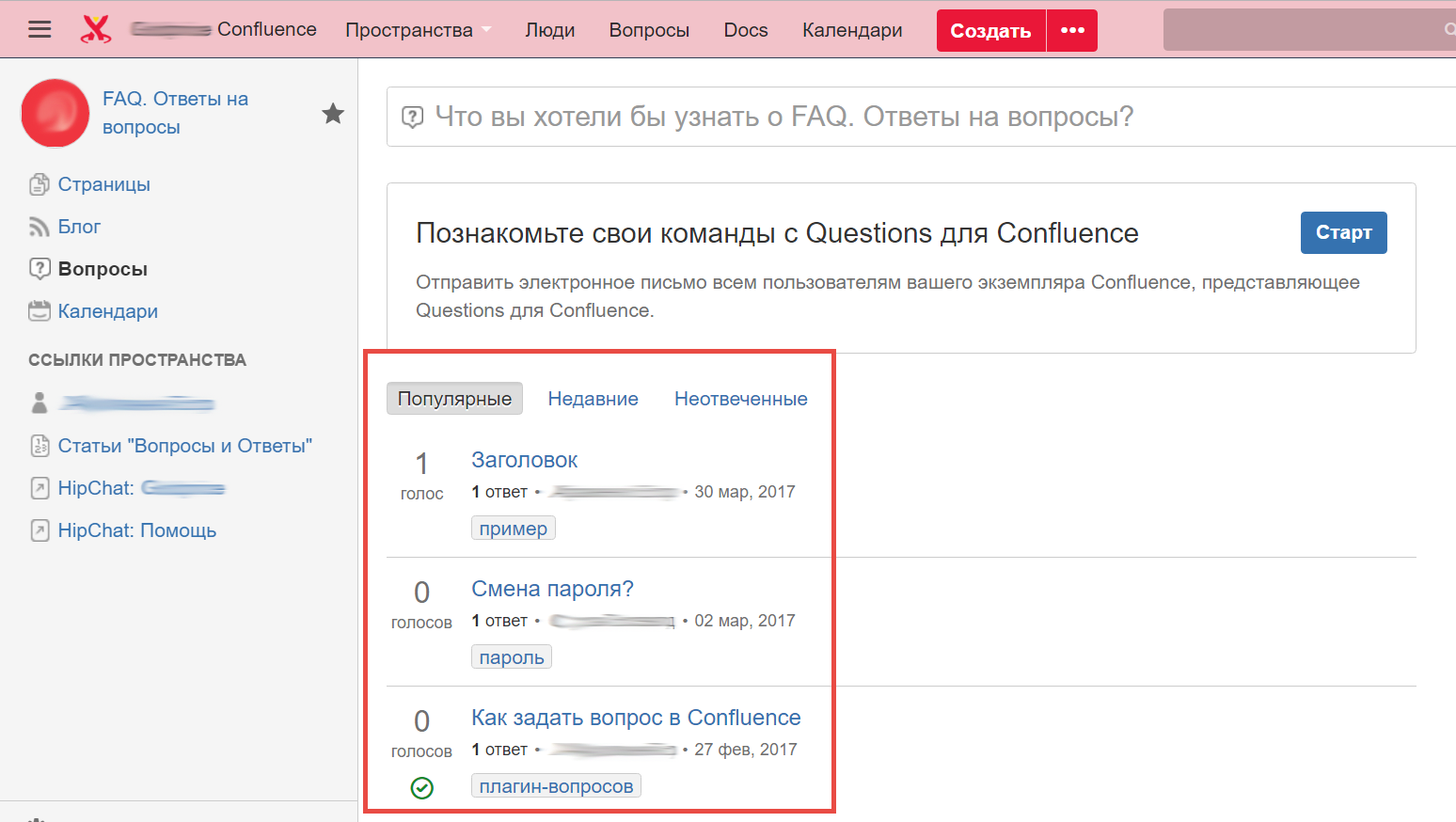Click the ask-a-question input field
1456x822 pixels.
tap(922, 117)
